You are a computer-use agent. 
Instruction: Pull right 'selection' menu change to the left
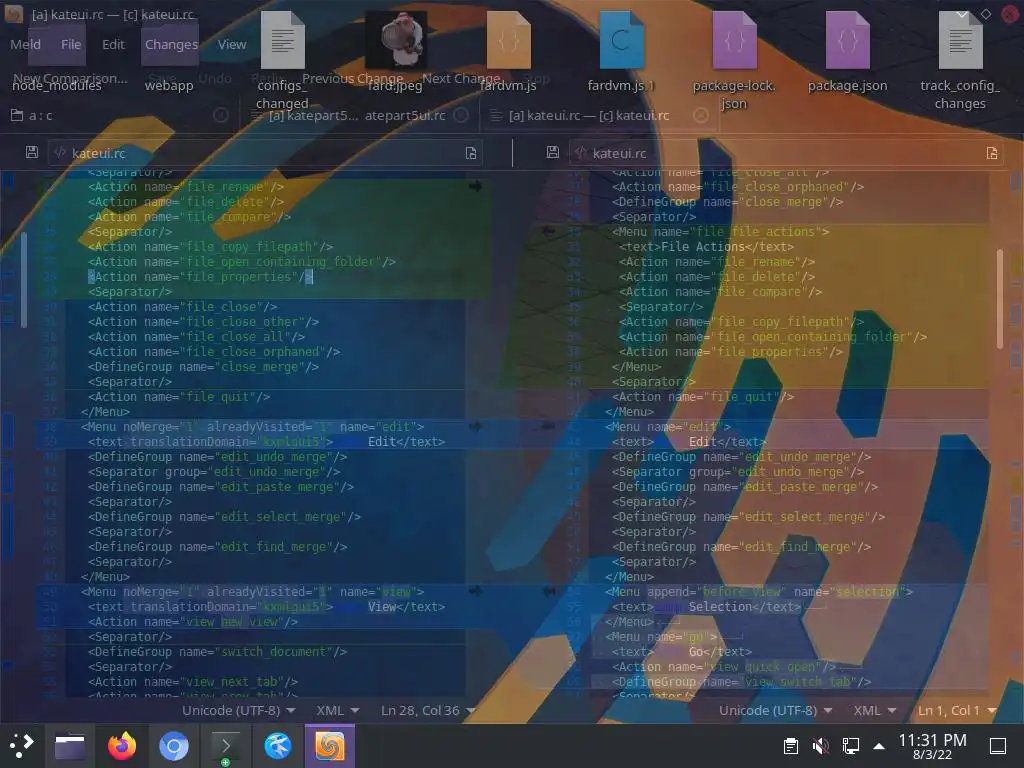pyautogui.click(x=549, y=592)
